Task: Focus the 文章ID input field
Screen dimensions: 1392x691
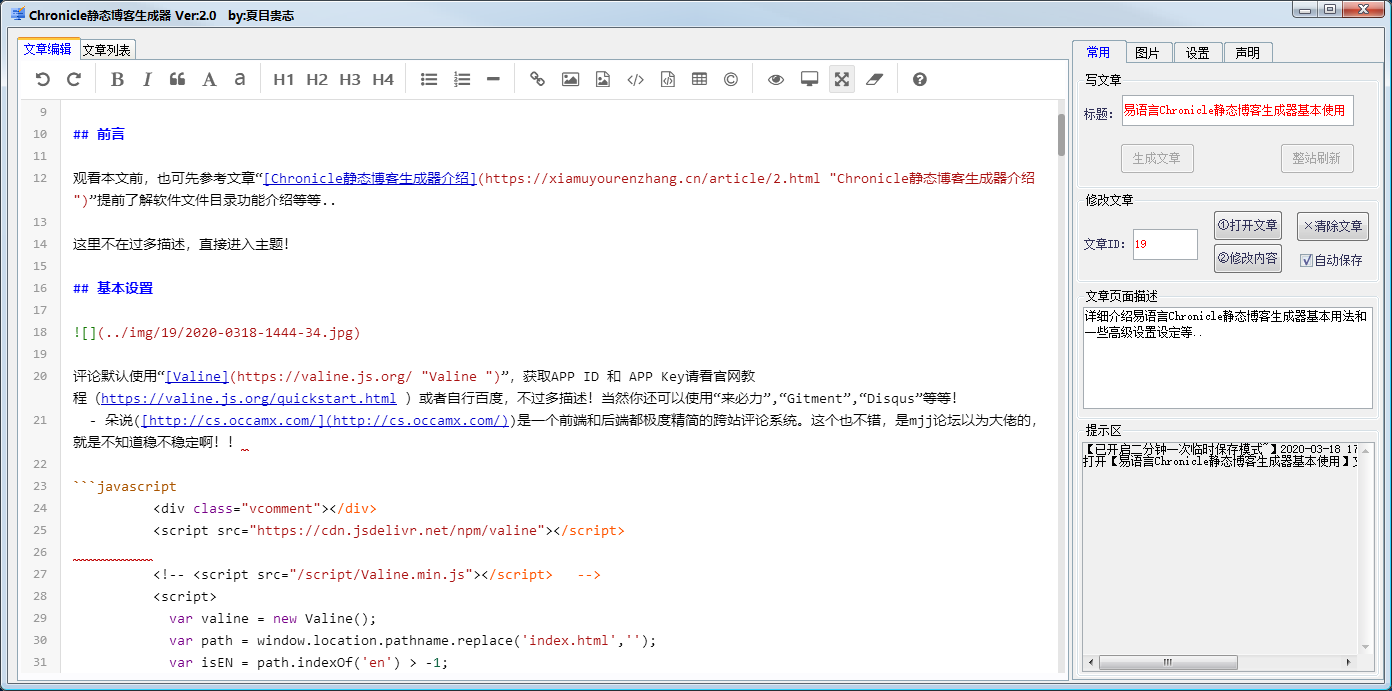Action: pos(1165,244)
